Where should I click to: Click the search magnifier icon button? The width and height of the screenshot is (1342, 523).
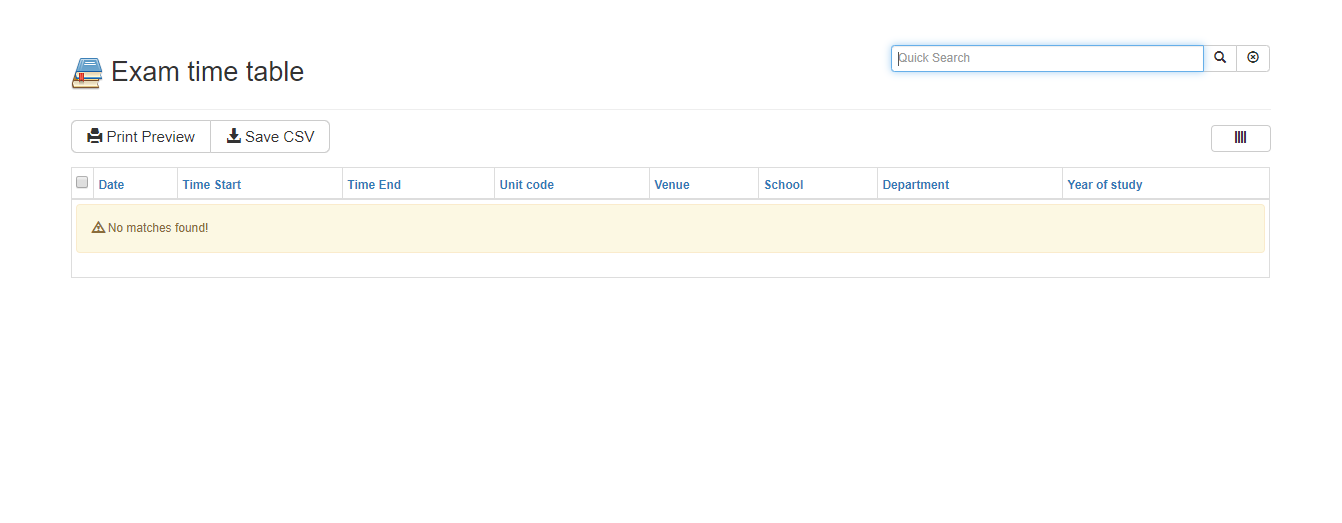[1220, 58]
